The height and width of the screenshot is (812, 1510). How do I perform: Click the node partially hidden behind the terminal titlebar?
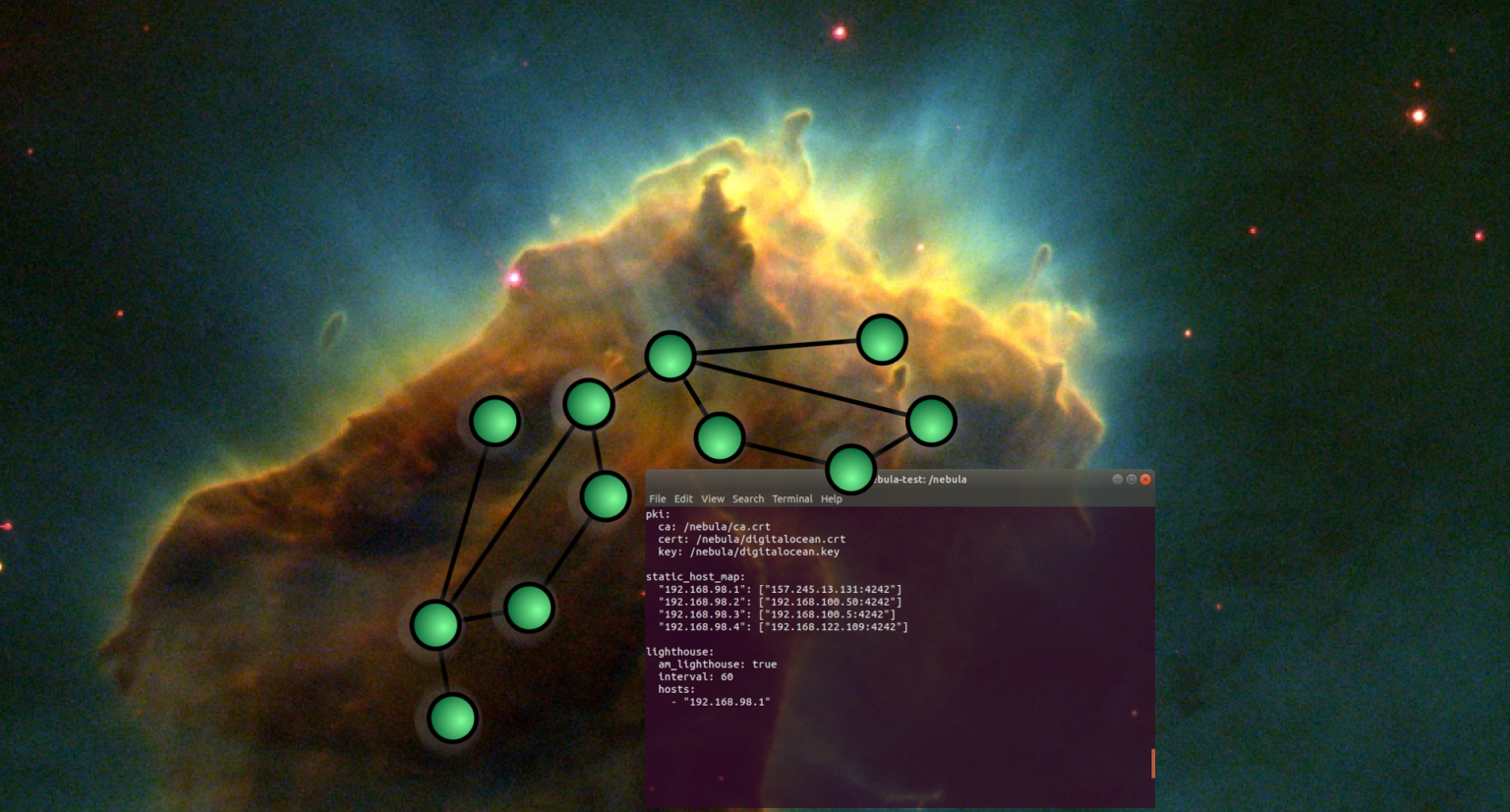pos(851,470)
